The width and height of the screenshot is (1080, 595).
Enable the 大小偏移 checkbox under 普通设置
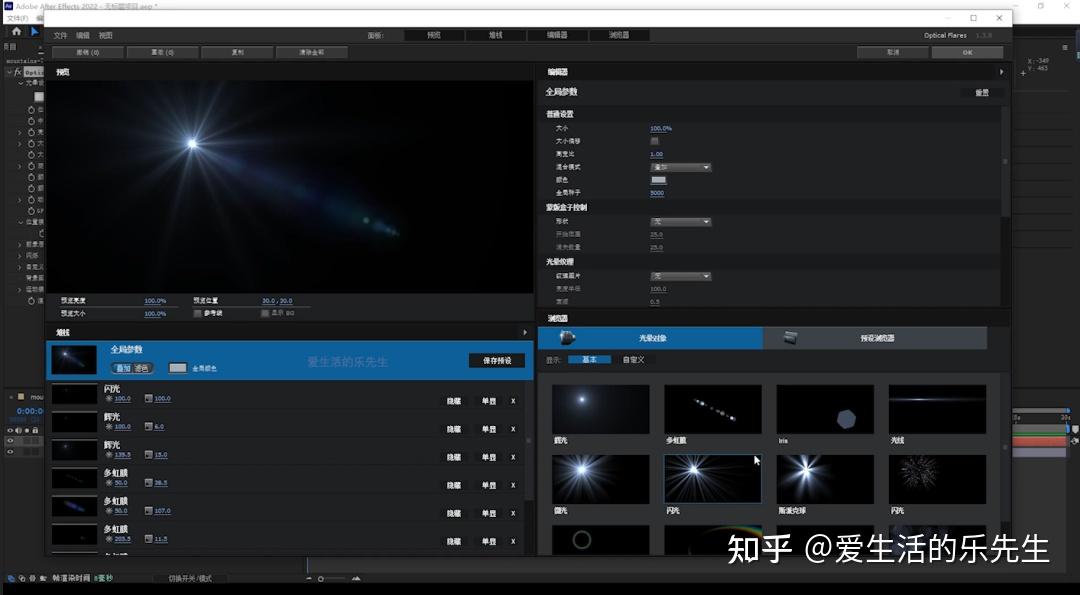655,142
